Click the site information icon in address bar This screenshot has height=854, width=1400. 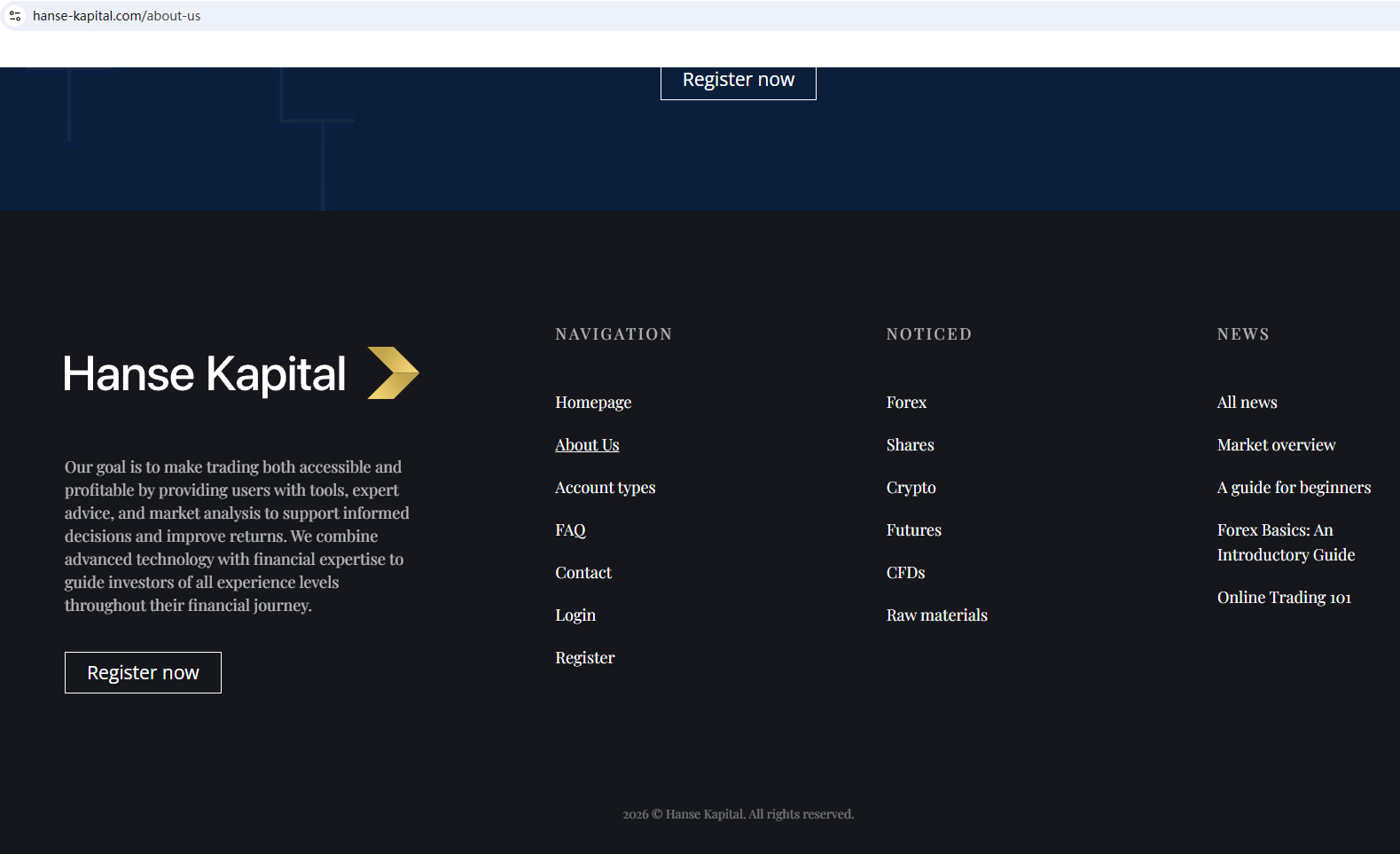pos(15,16)
